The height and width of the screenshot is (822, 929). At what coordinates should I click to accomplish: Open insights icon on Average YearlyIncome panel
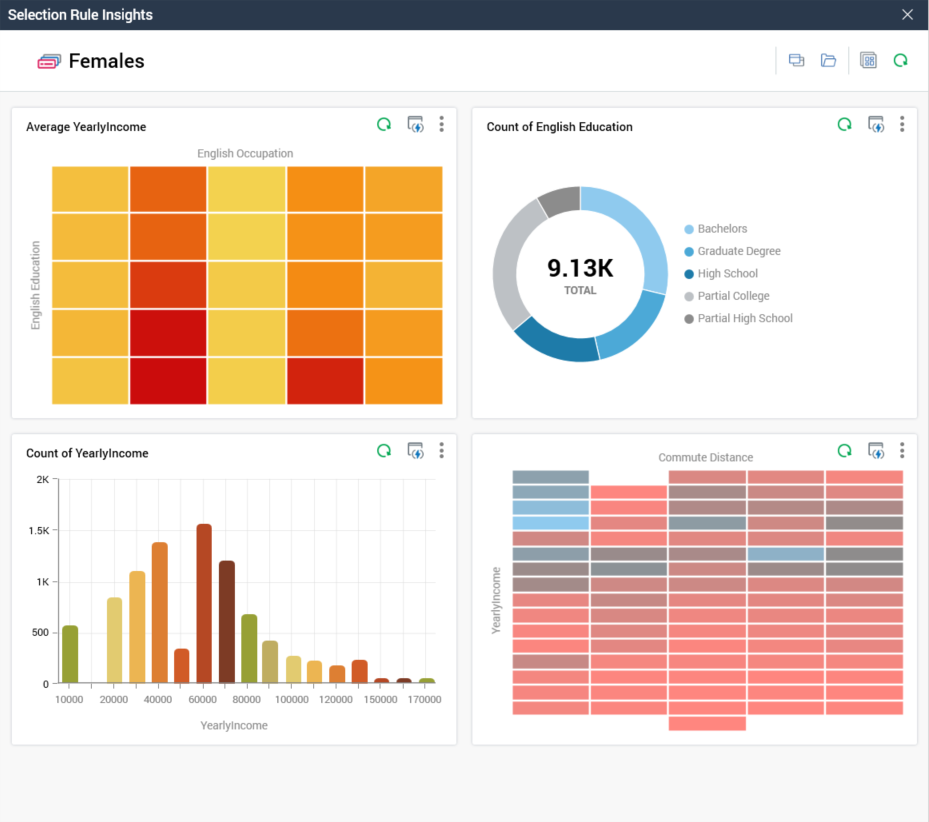[x=415, y=125]
